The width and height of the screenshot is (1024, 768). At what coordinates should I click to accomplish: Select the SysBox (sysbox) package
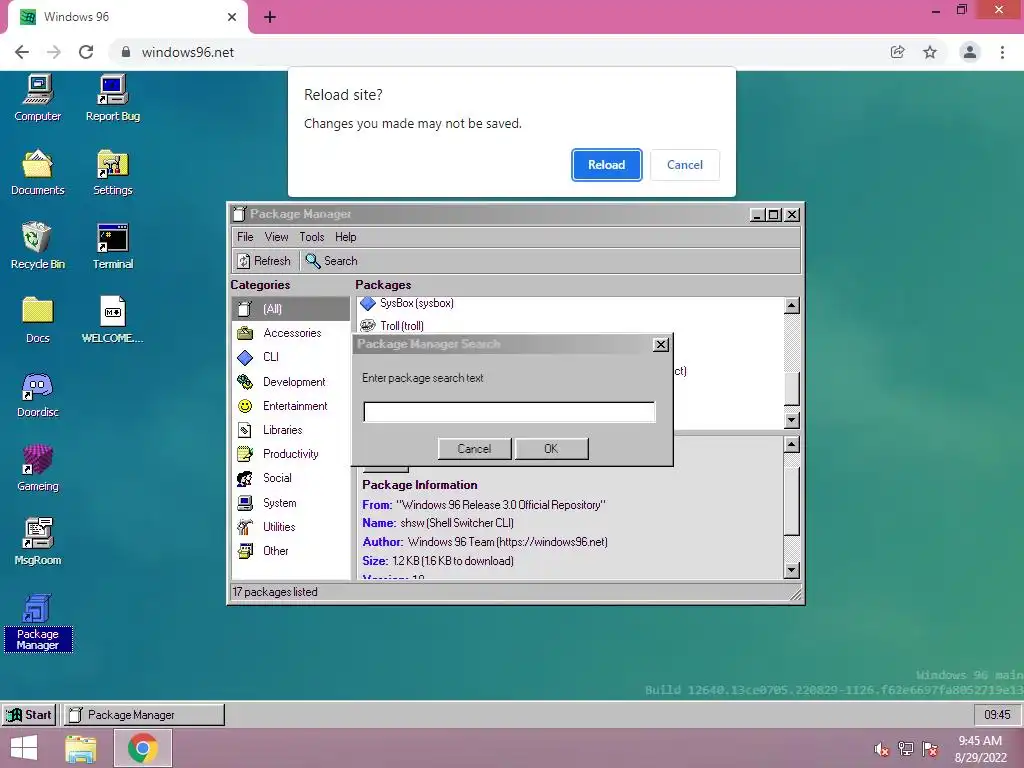click(x=569, y=303)
